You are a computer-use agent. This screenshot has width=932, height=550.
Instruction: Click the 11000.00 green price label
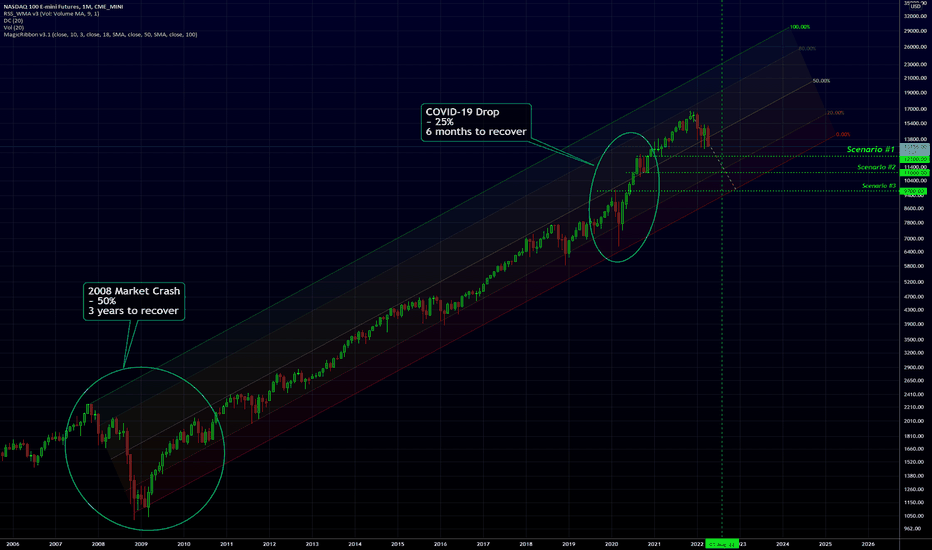[914, 172]
